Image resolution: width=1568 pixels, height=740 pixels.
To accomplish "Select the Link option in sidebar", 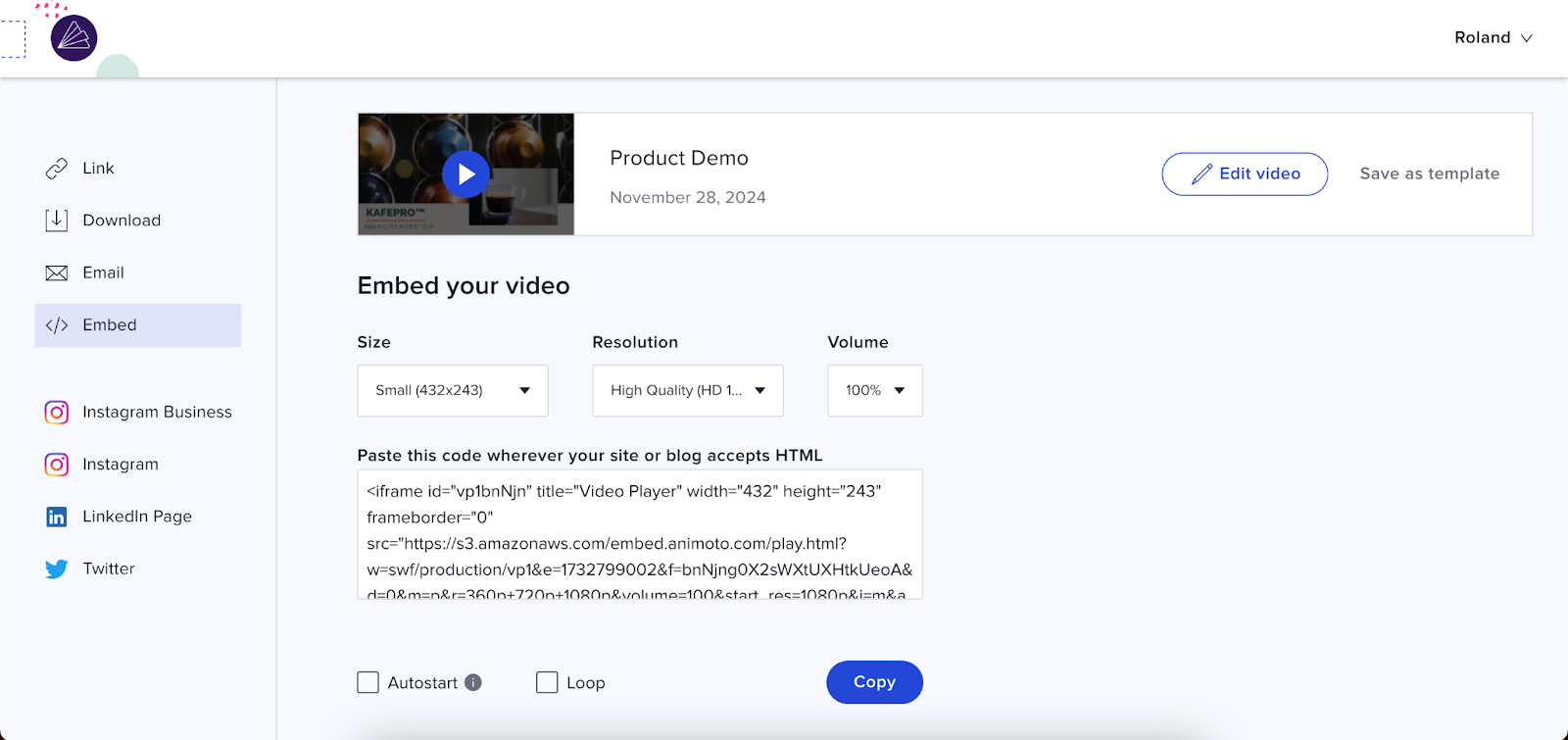I will pos(138,169).
